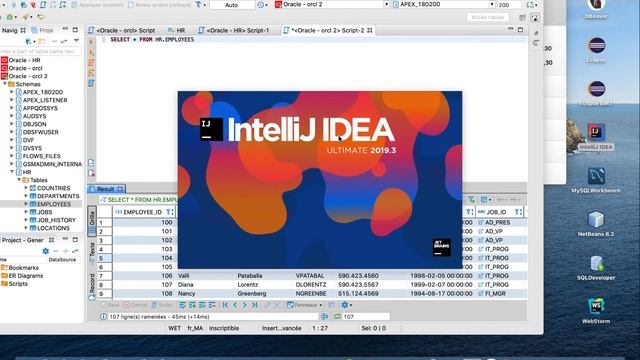
Task: Click the execute script icon in editor gutter
Action: [91, 62]
